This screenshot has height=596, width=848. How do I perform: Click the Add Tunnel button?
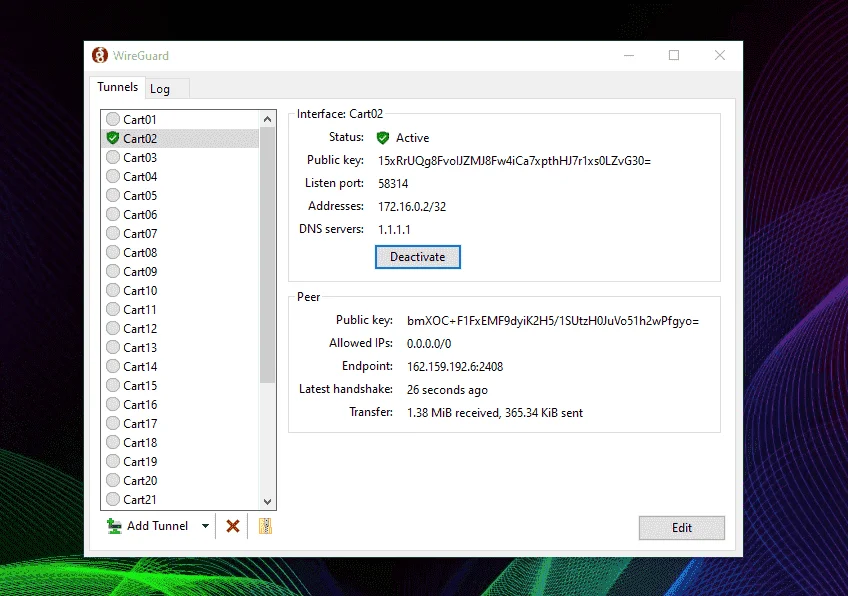(148, 526)
